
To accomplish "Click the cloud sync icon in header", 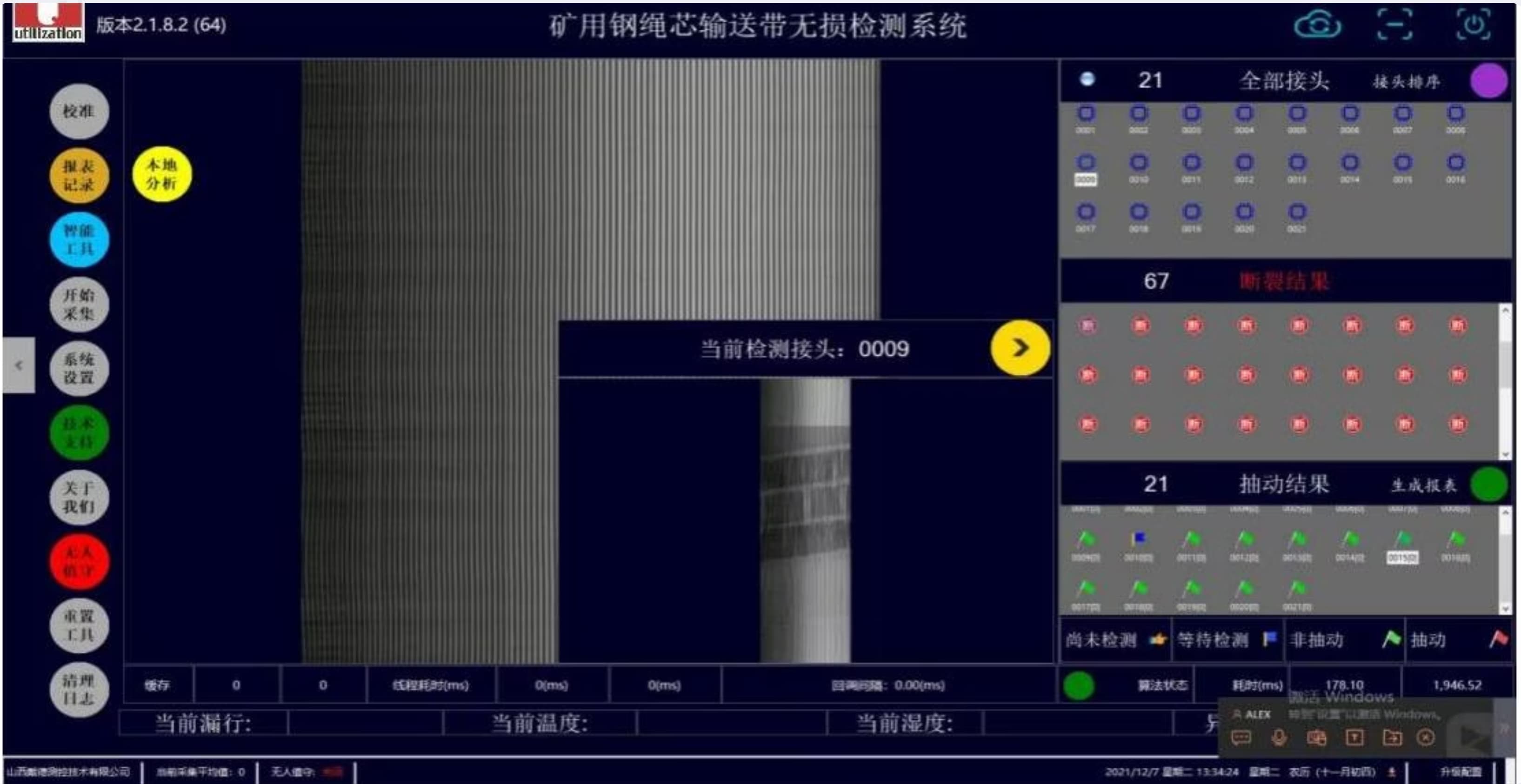I will coord(1317,26).
